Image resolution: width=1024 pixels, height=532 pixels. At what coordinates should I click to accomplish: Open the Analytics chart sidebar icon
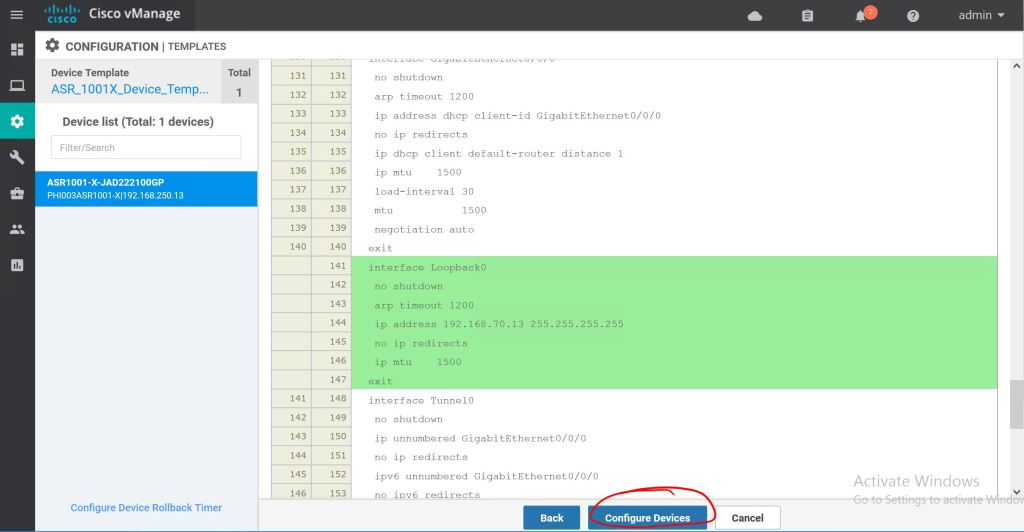17,265
